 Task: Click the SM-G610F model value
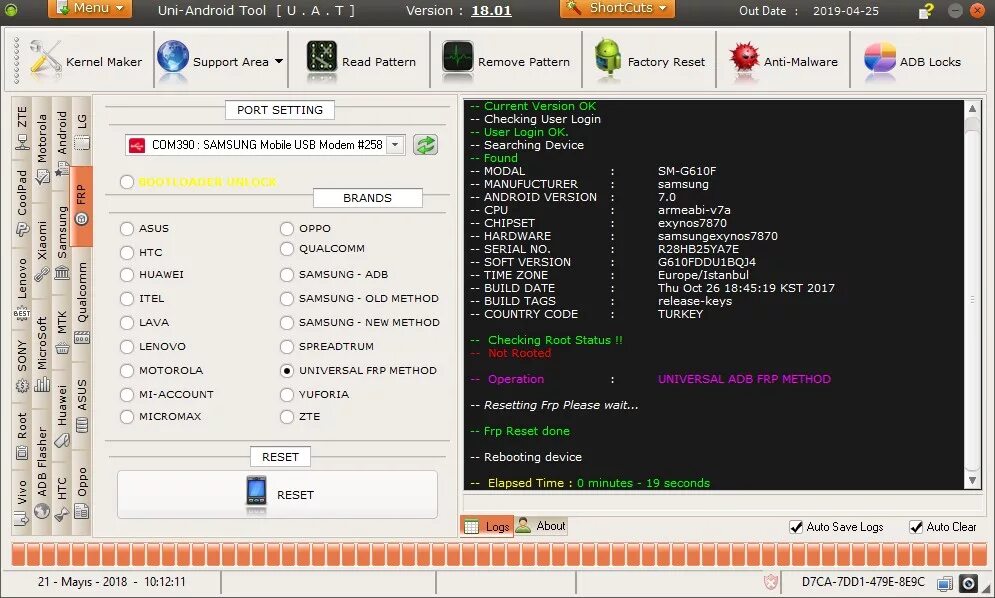687,171
